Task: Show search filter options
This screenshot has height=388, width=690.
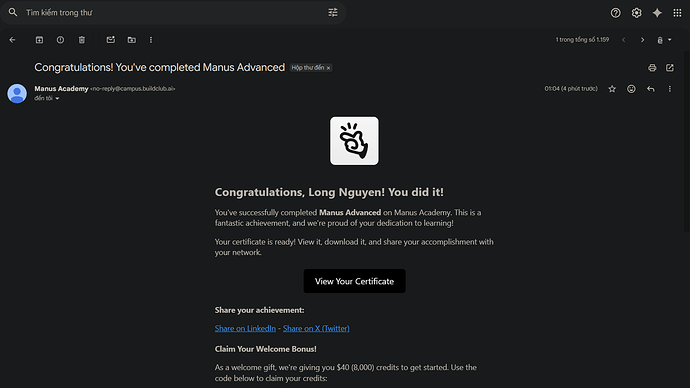Action: [x=333, y=12]
